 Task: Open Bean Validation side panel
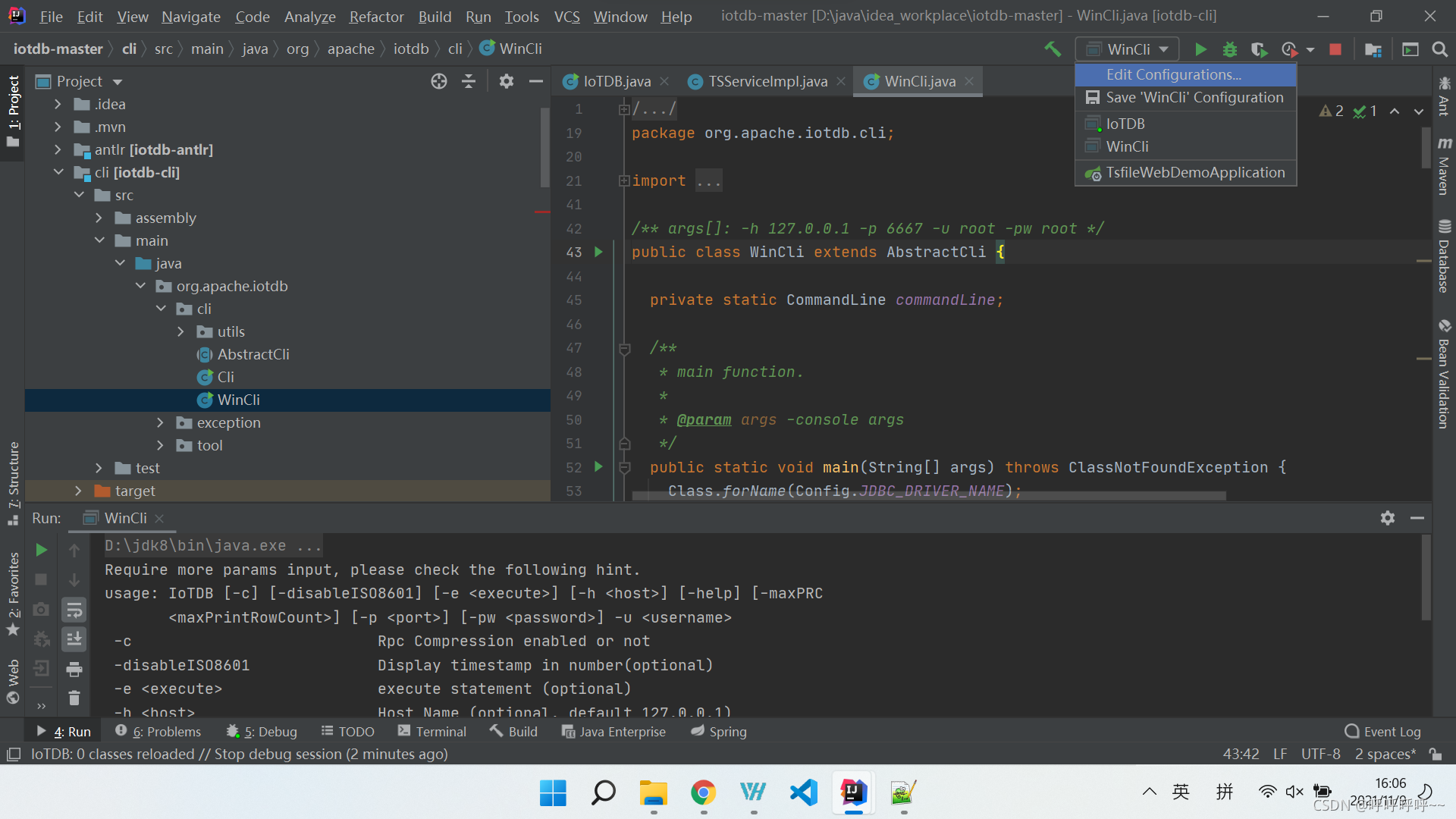tap(1445, 375)
